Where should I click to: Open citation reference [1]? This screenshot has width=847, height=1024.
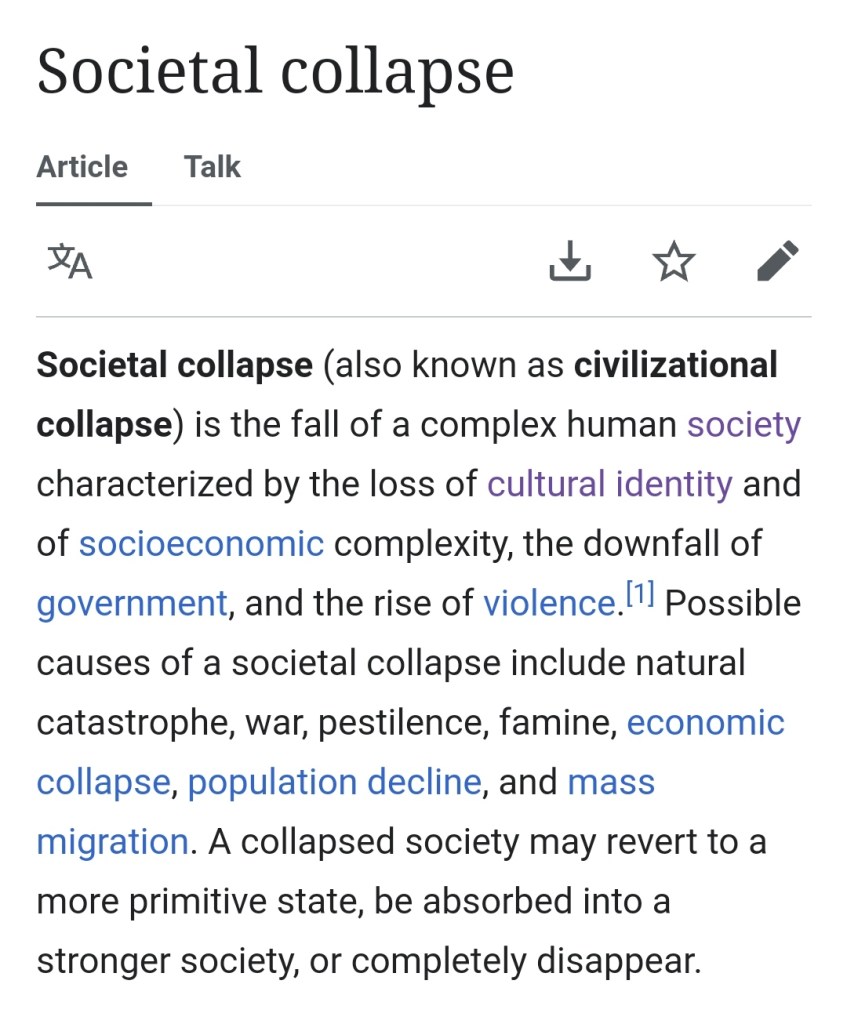639,597
